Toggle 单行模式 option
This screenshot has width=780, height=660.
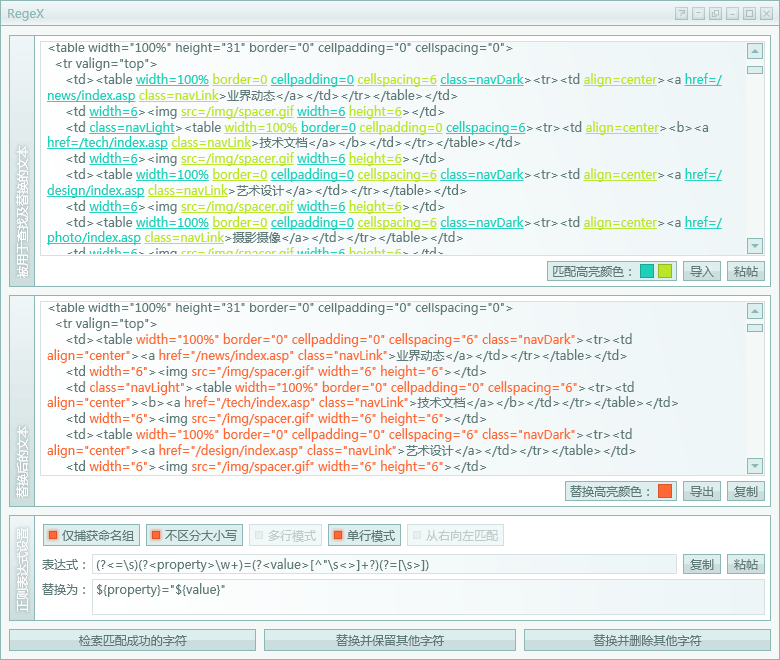[x=365, y=535]
